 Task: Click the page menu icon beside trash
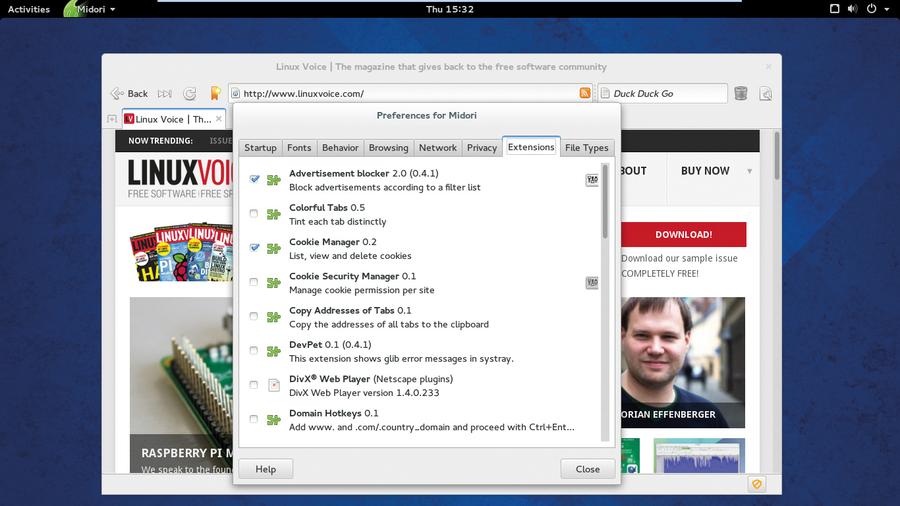point(765,94)
